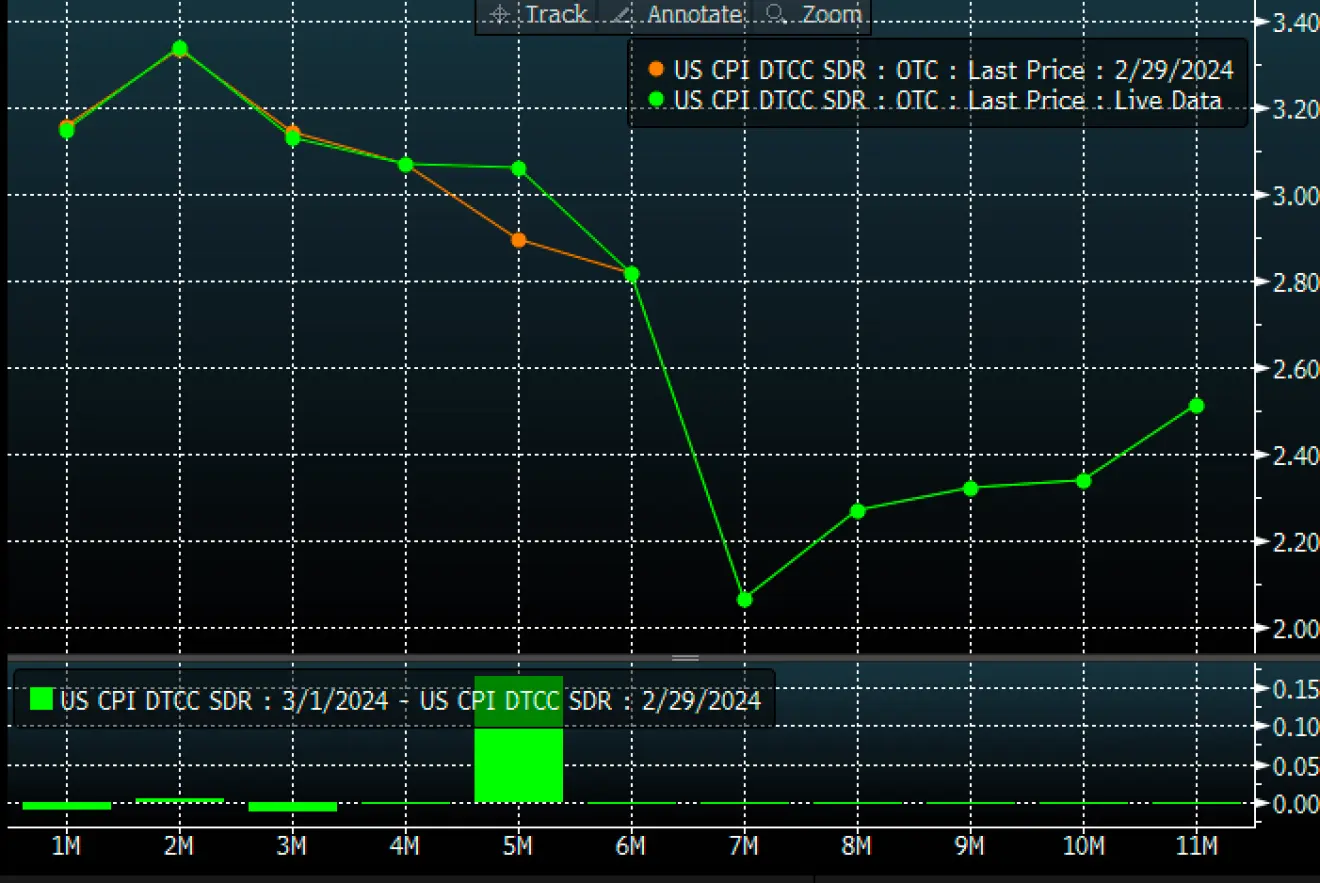
Task: Click the 0.15 spread axis value
Action: [x=1296, y=689]
